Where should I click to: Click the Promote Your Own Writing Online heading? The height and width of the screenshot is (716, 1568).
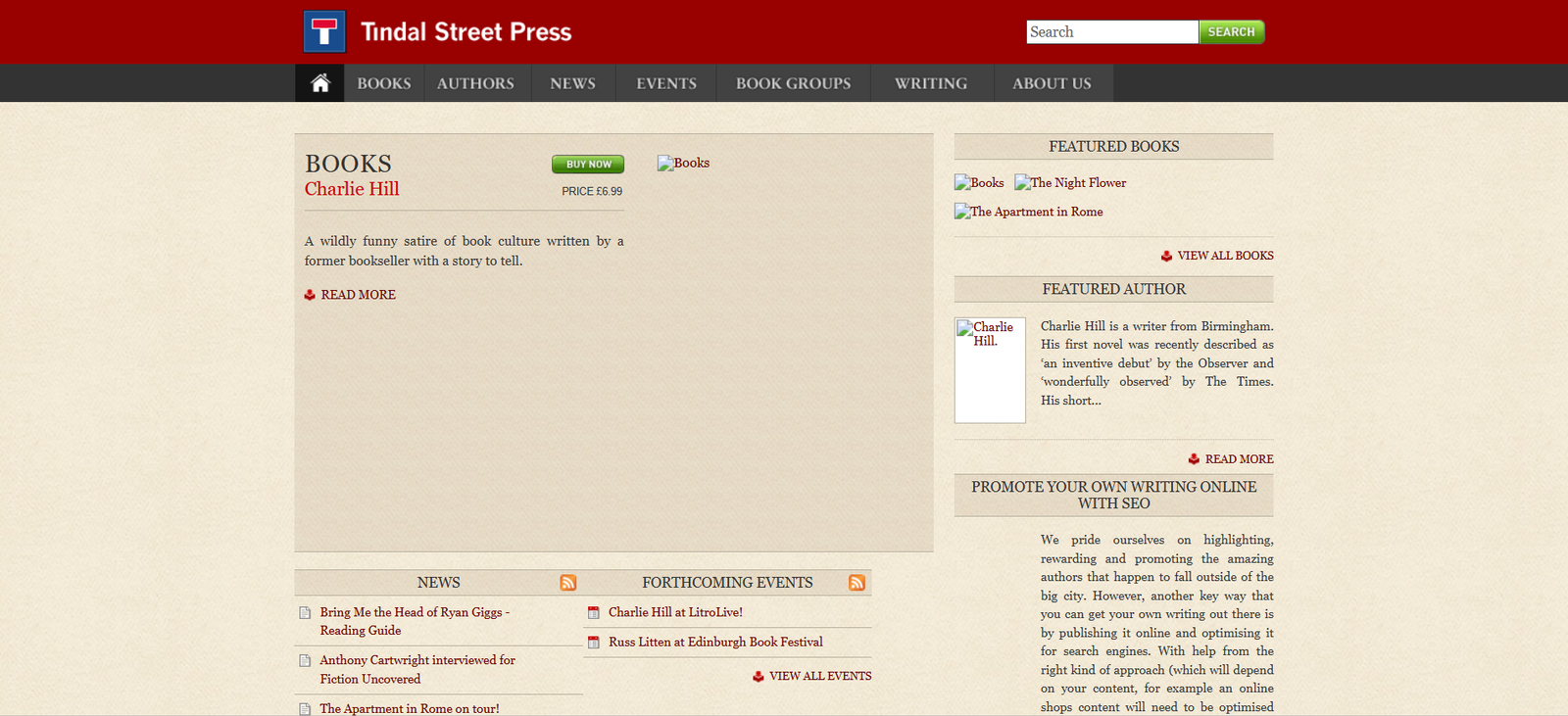click(x=1114, y=496)
